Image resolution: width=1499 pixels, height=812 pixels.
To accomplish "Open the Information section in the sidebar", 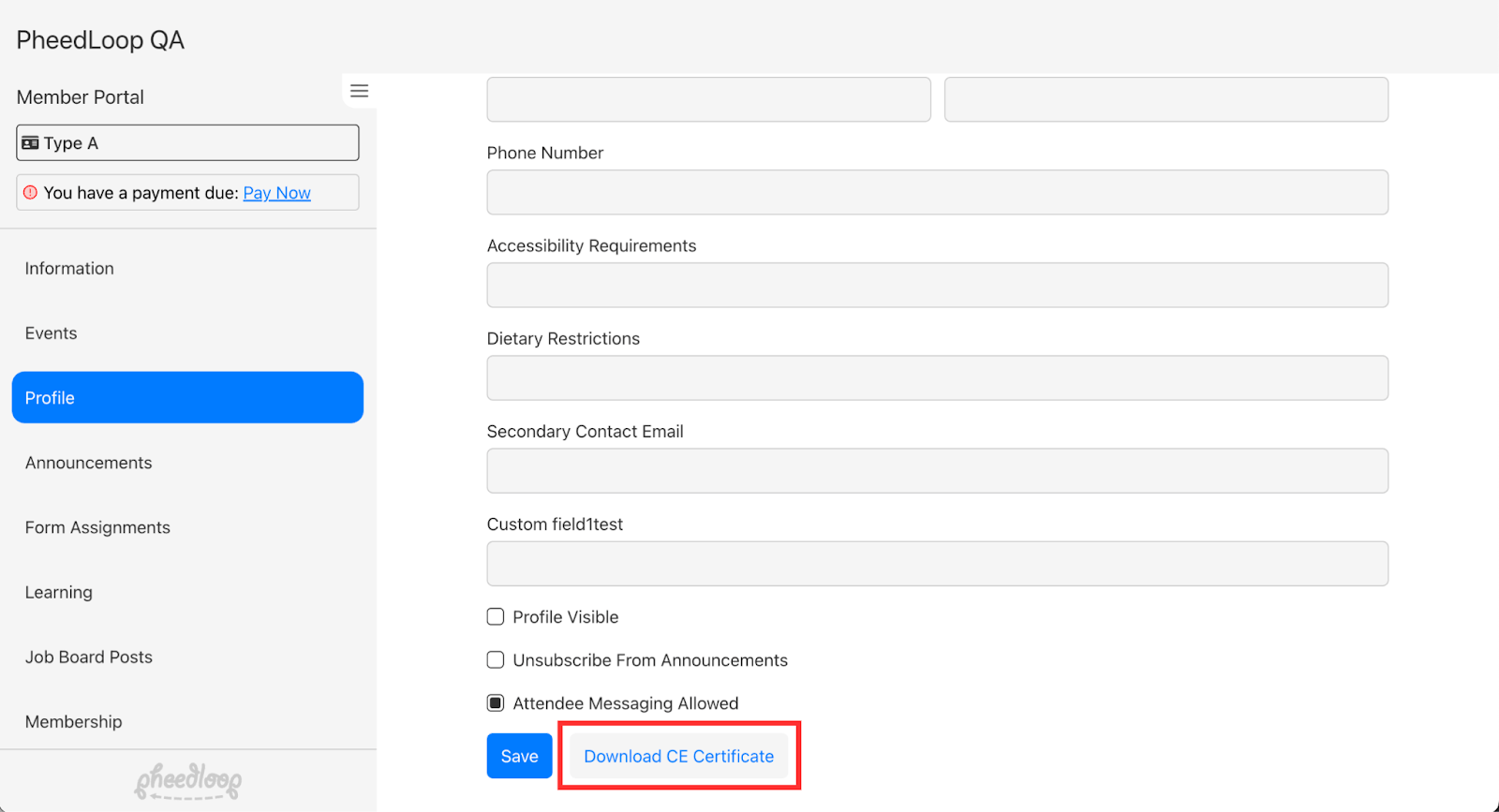I will click(187, 269).
